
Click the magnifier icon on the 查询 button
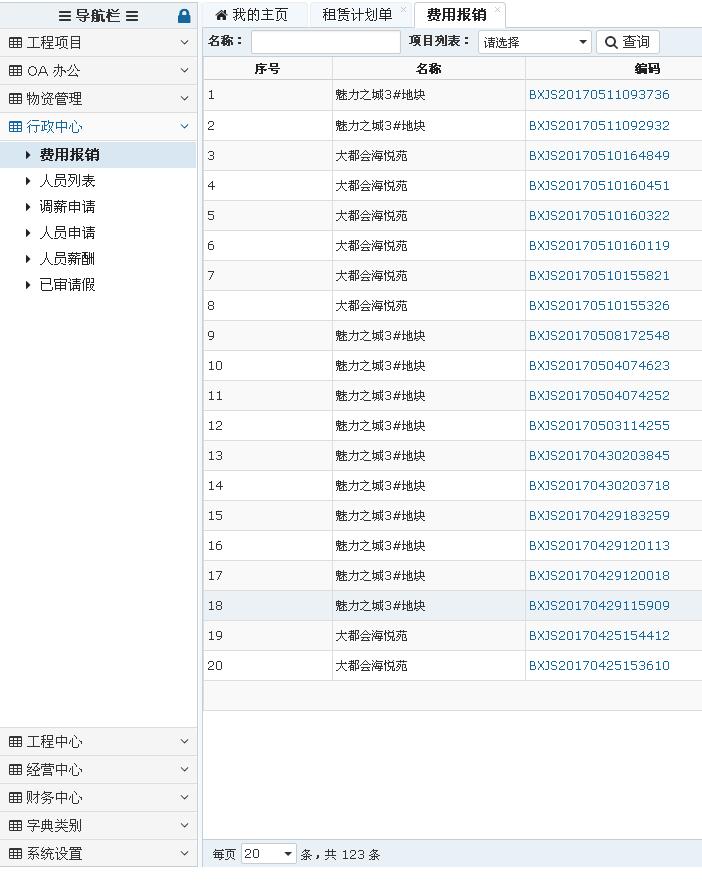[611, 42]
